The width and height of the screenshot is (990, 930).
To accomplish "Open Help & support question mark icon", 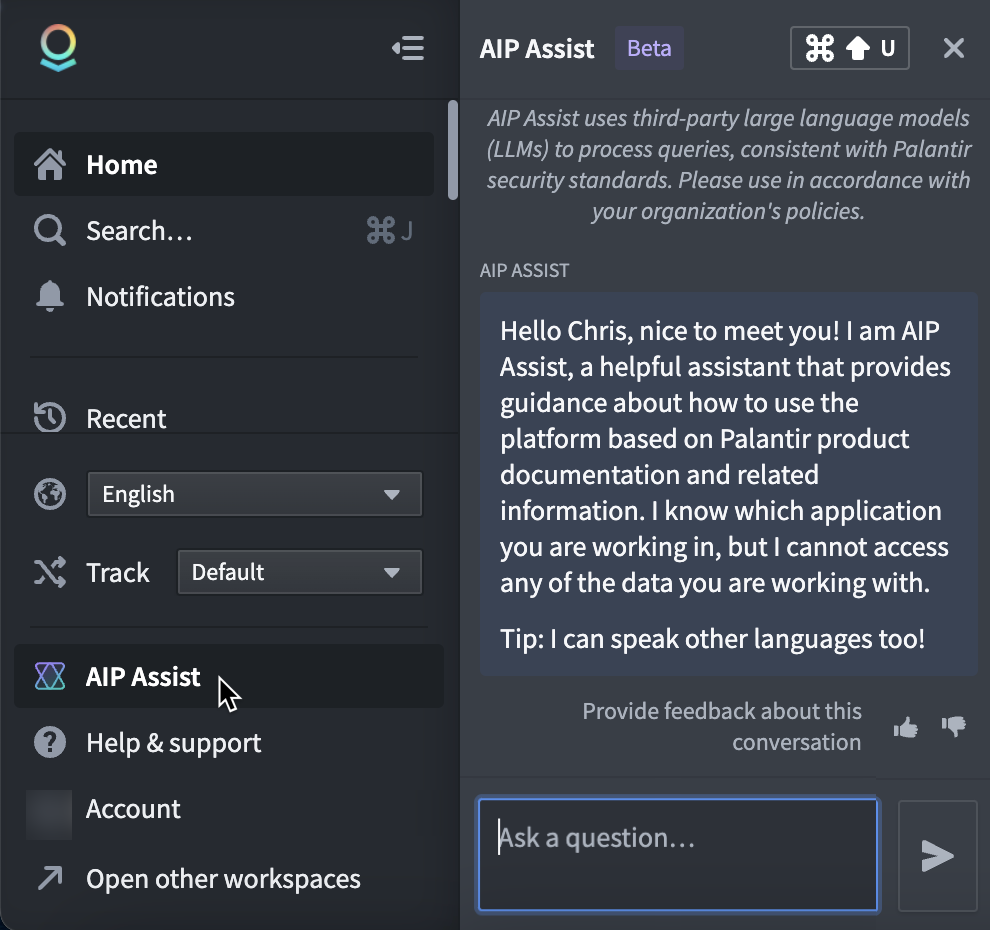I will click(50, 743).
